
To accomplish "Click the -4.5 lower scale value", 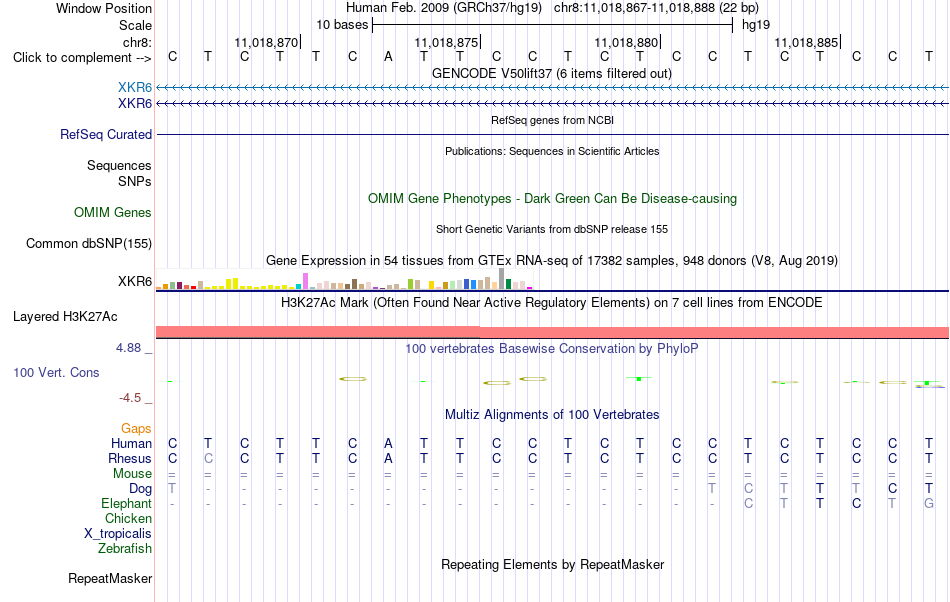I will pyautogui.click(x=130, y=398).
